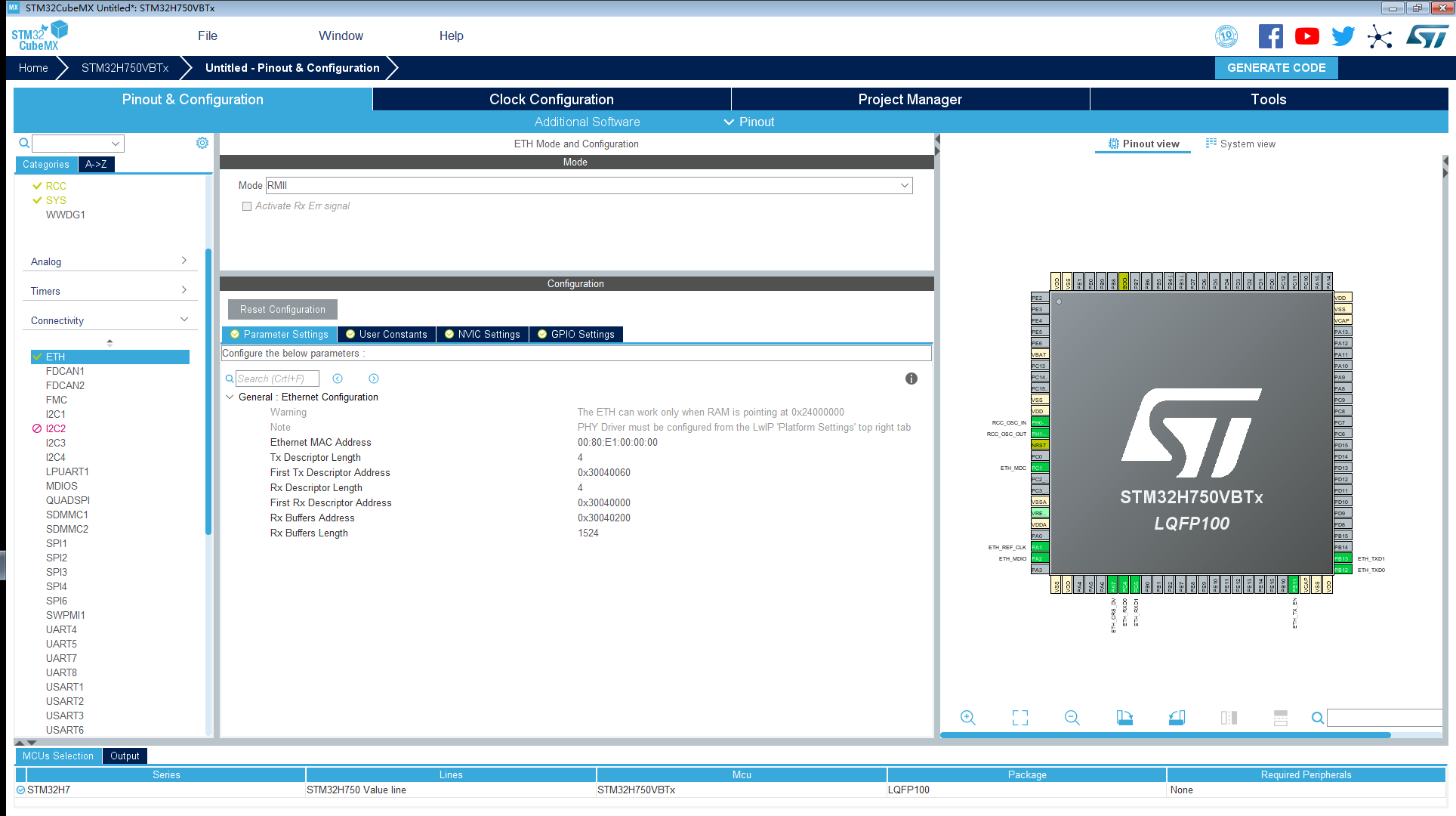Zoom out of the pinout view
Image resolution: width=1456 pixels, height=816 pixels.
[x=1072, y=718]
